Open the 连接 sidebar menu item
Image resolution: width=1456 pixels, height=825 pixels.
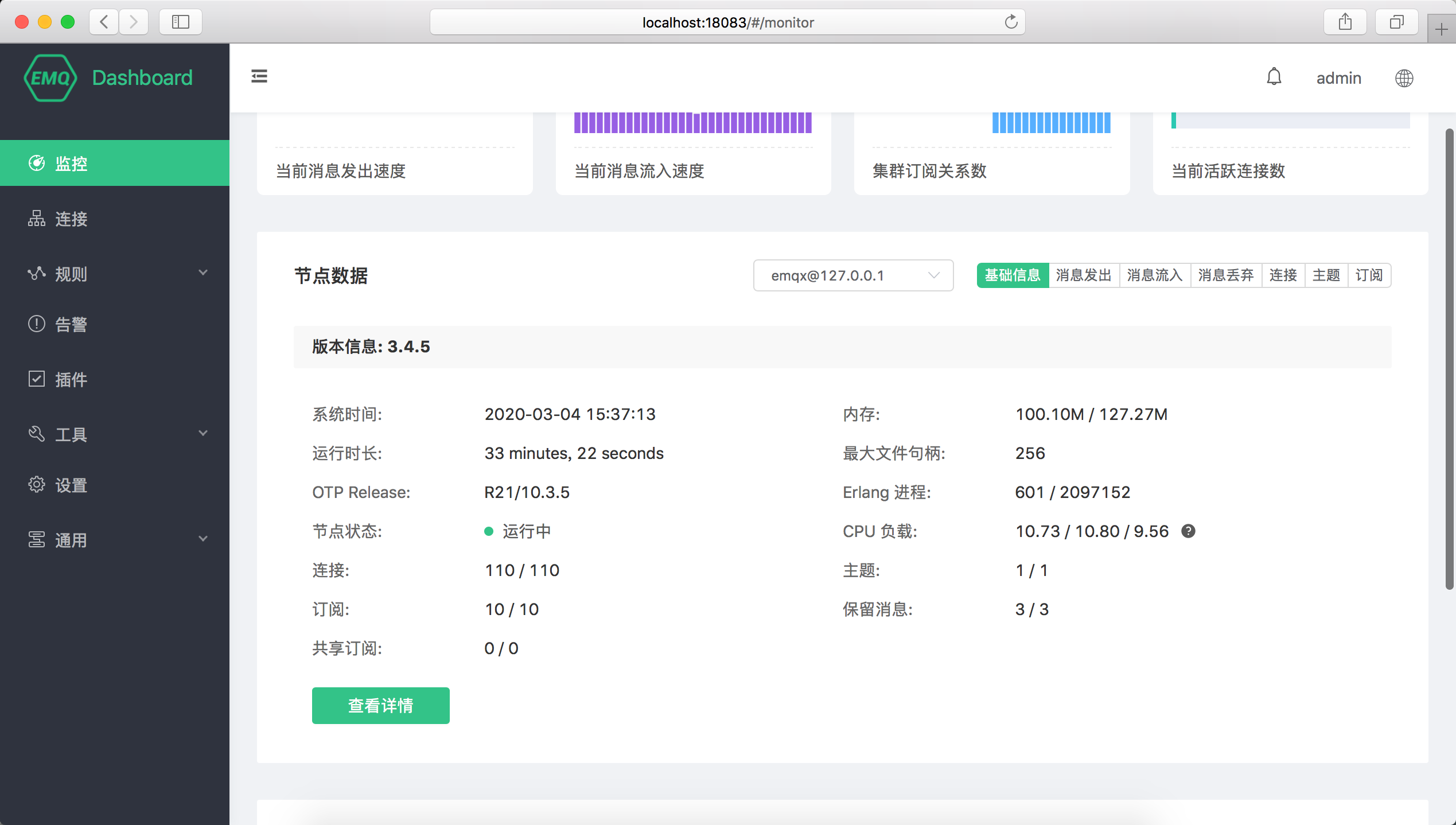(x=115, y=219)
